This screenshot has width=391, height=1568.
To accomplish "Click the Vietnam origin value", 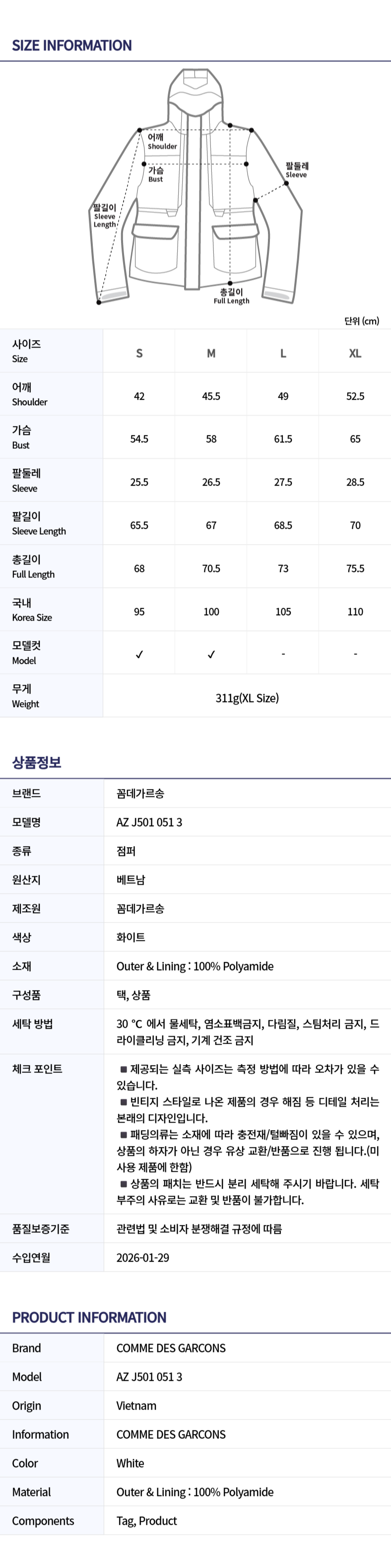I will (136, 1406).
